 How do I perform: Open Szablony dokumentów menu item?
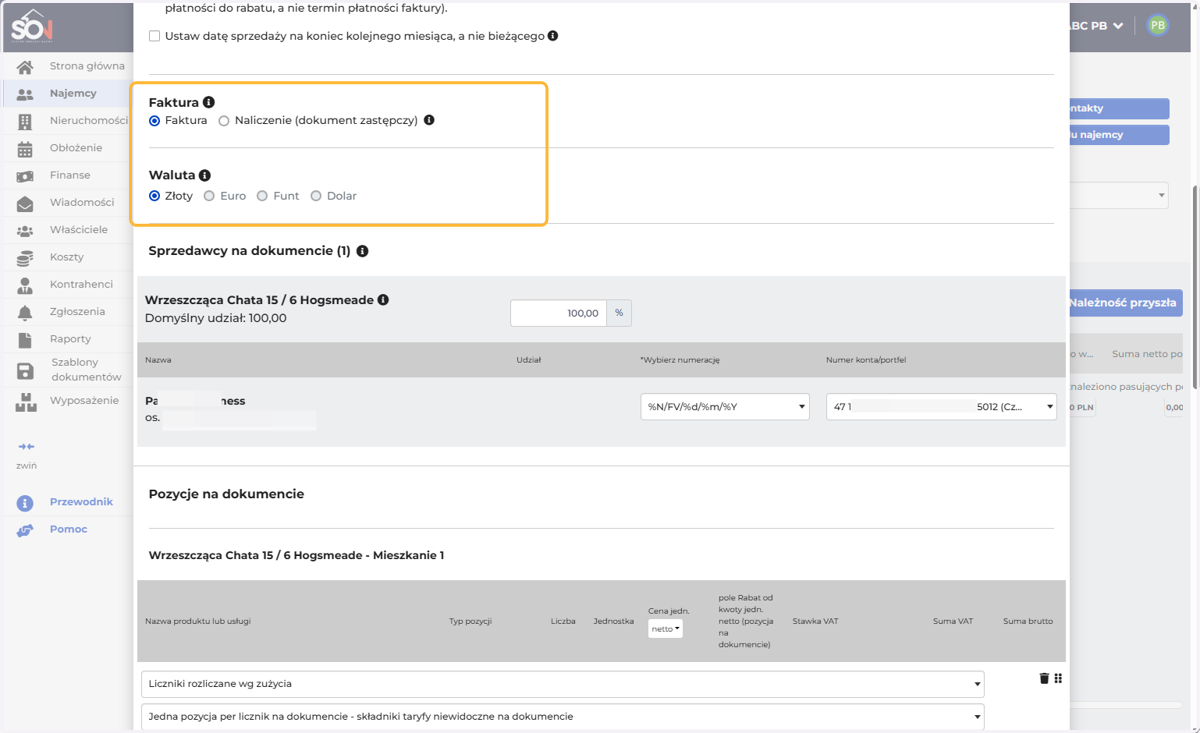pyautogui.click(x=86, y=370)
